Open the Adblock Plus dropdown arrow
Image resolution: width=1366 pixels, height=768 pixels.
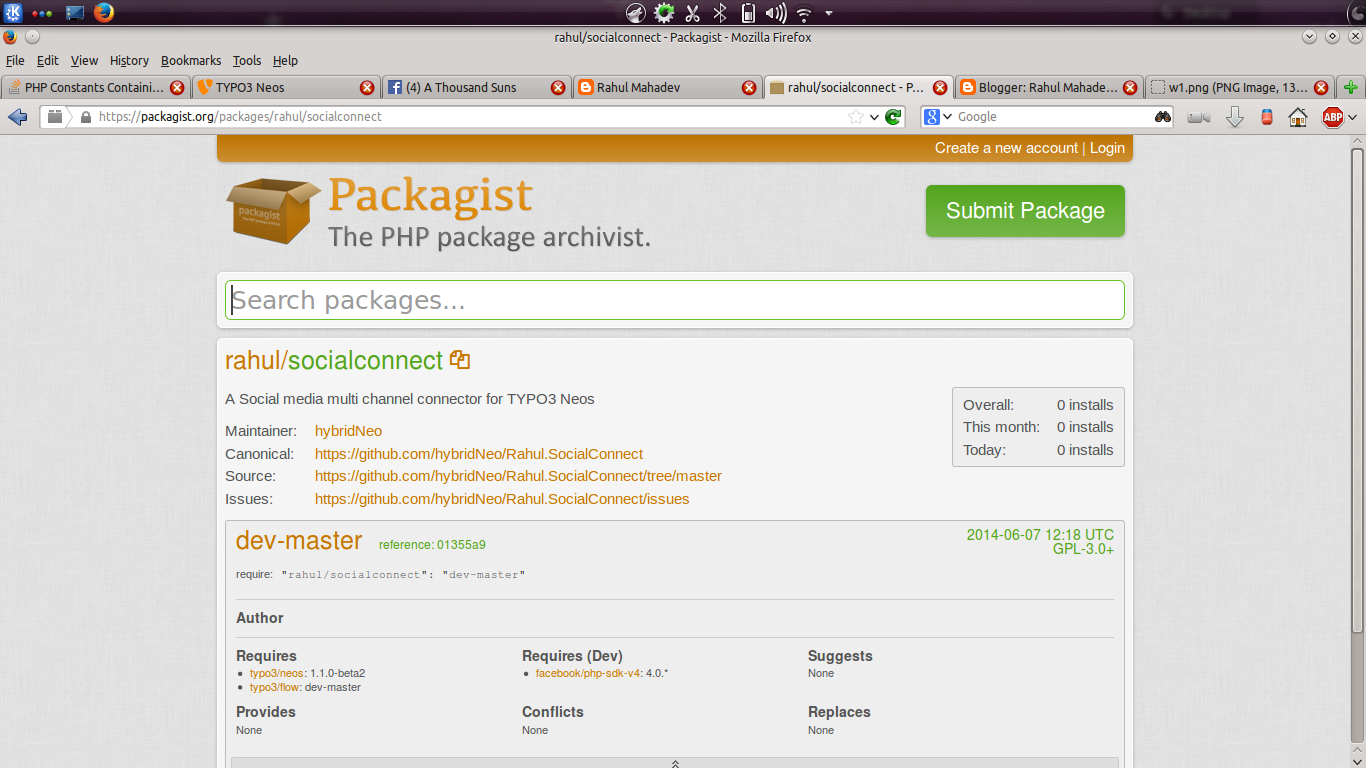click(1353, 117)
